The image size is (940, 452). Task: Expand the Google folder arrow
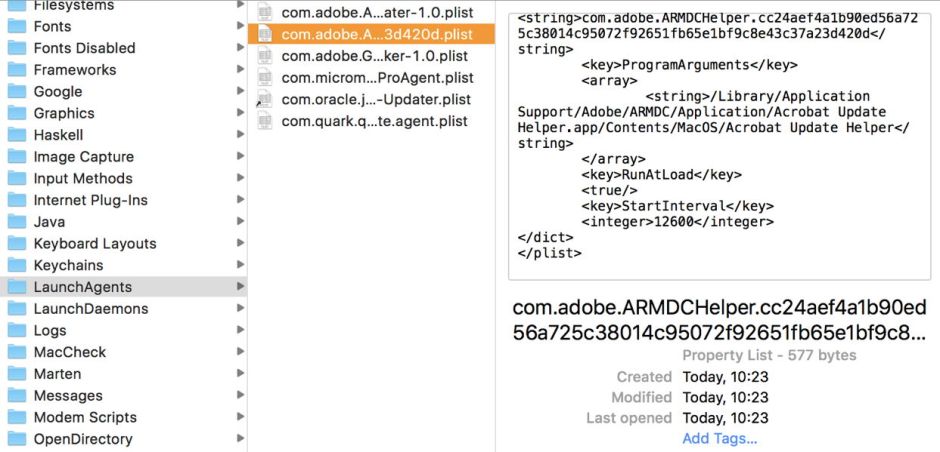pos(240,91)
